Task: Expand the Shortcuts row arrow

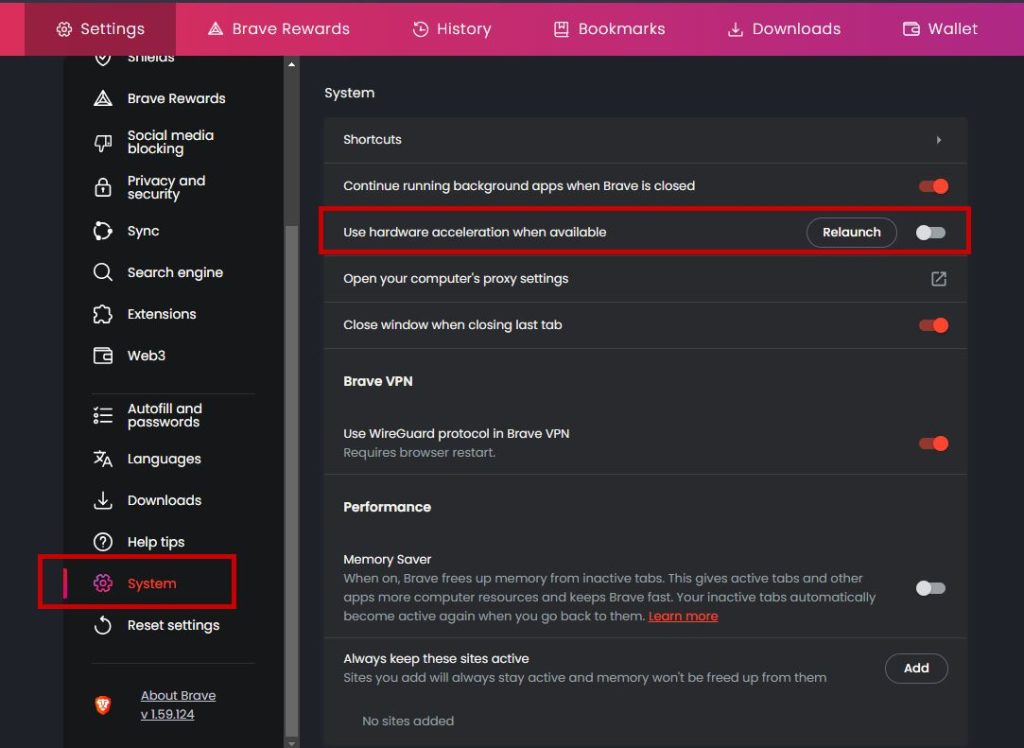Action: [x=938, y=140]
